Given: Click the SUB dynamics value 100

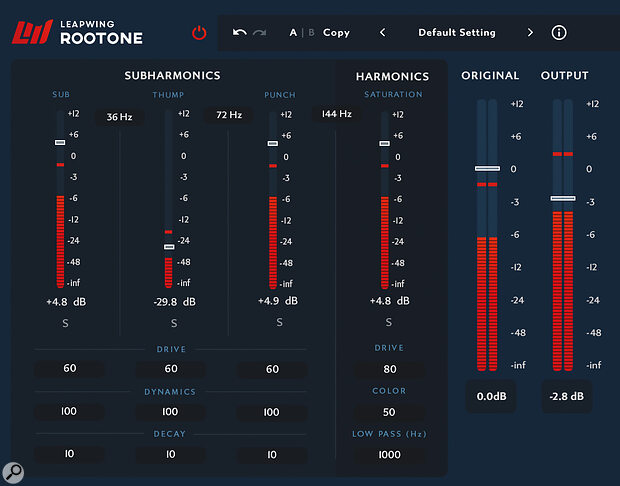Looking at the screenshot, I should coord(69,411).
